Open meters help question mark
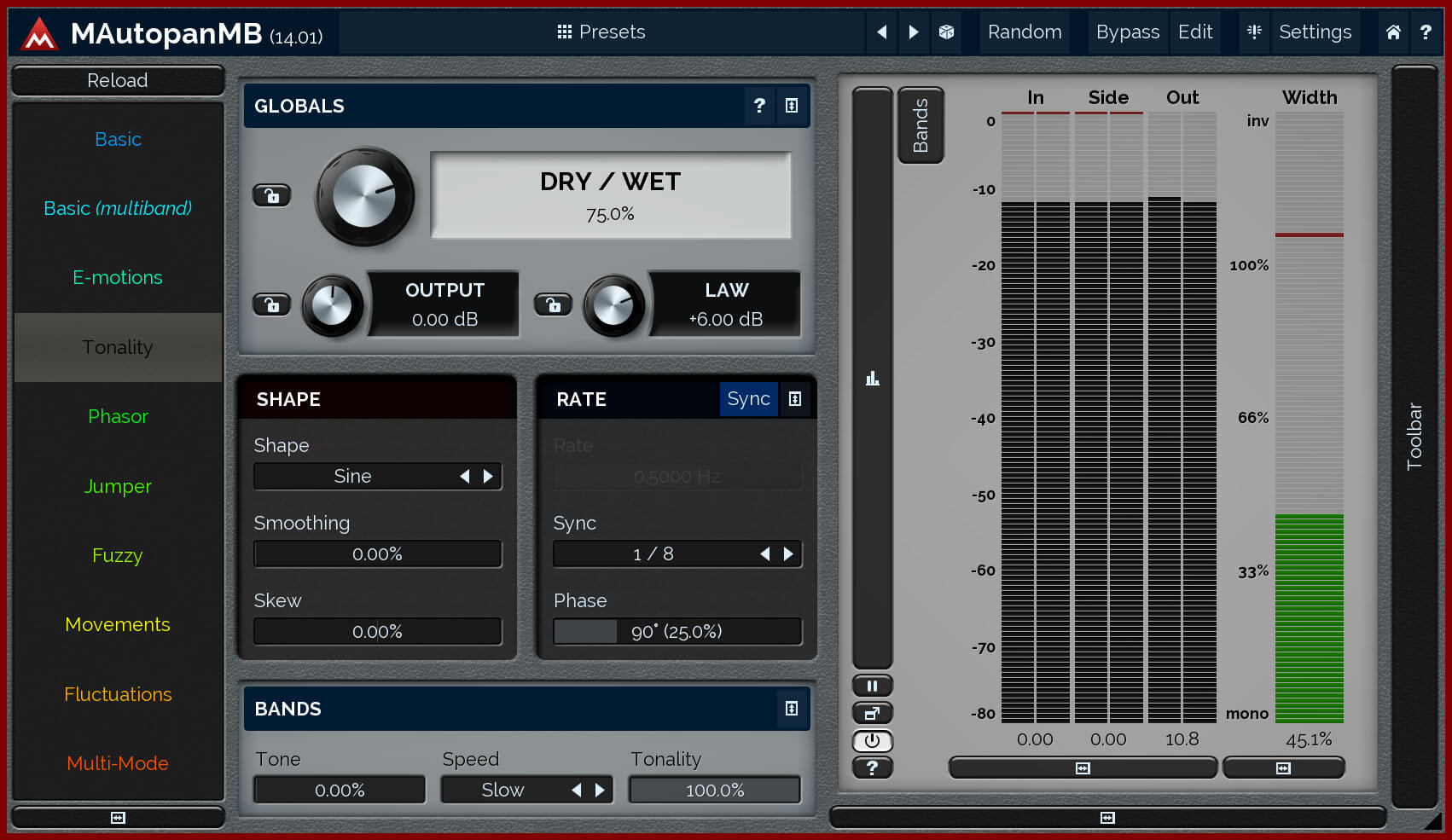Image resolution: width=1452 pixels, height=840 pixels. click(x=872, y=768)
